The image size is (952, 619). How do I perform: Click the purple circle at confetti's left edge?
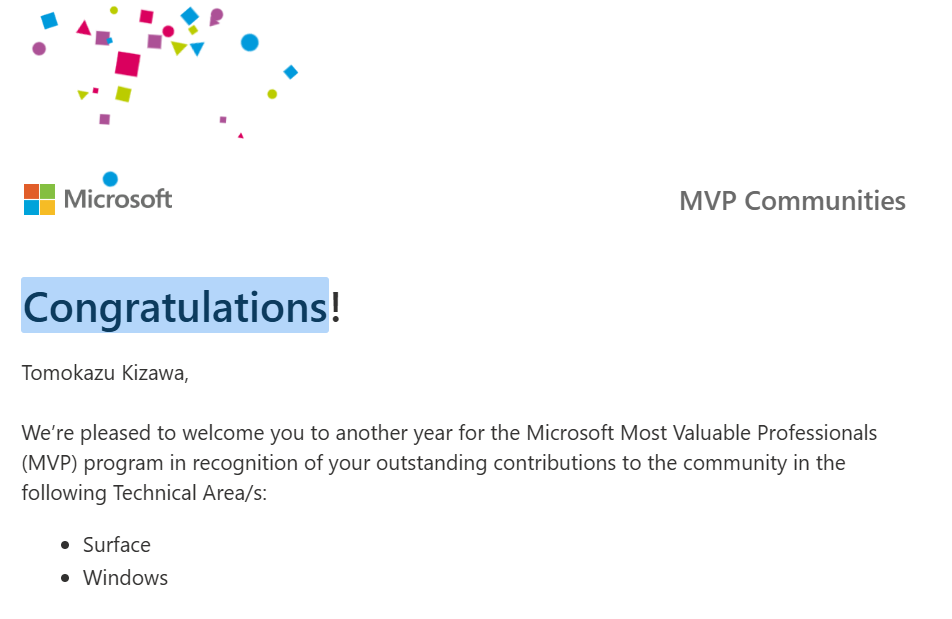[x=39, y=49]
